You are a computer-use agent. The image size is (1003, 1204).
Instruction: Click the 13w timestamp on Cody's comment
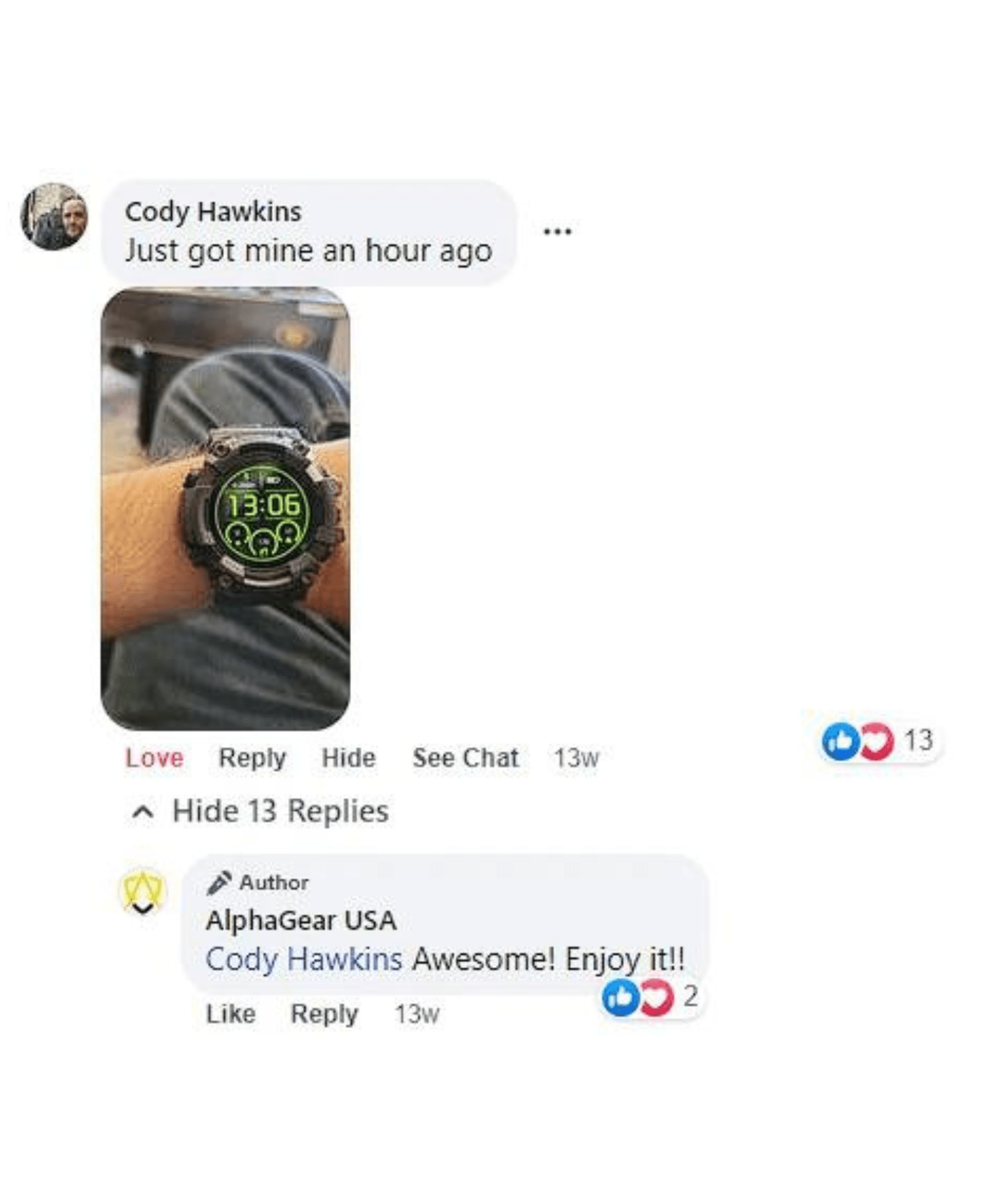[x=576, y=758]
